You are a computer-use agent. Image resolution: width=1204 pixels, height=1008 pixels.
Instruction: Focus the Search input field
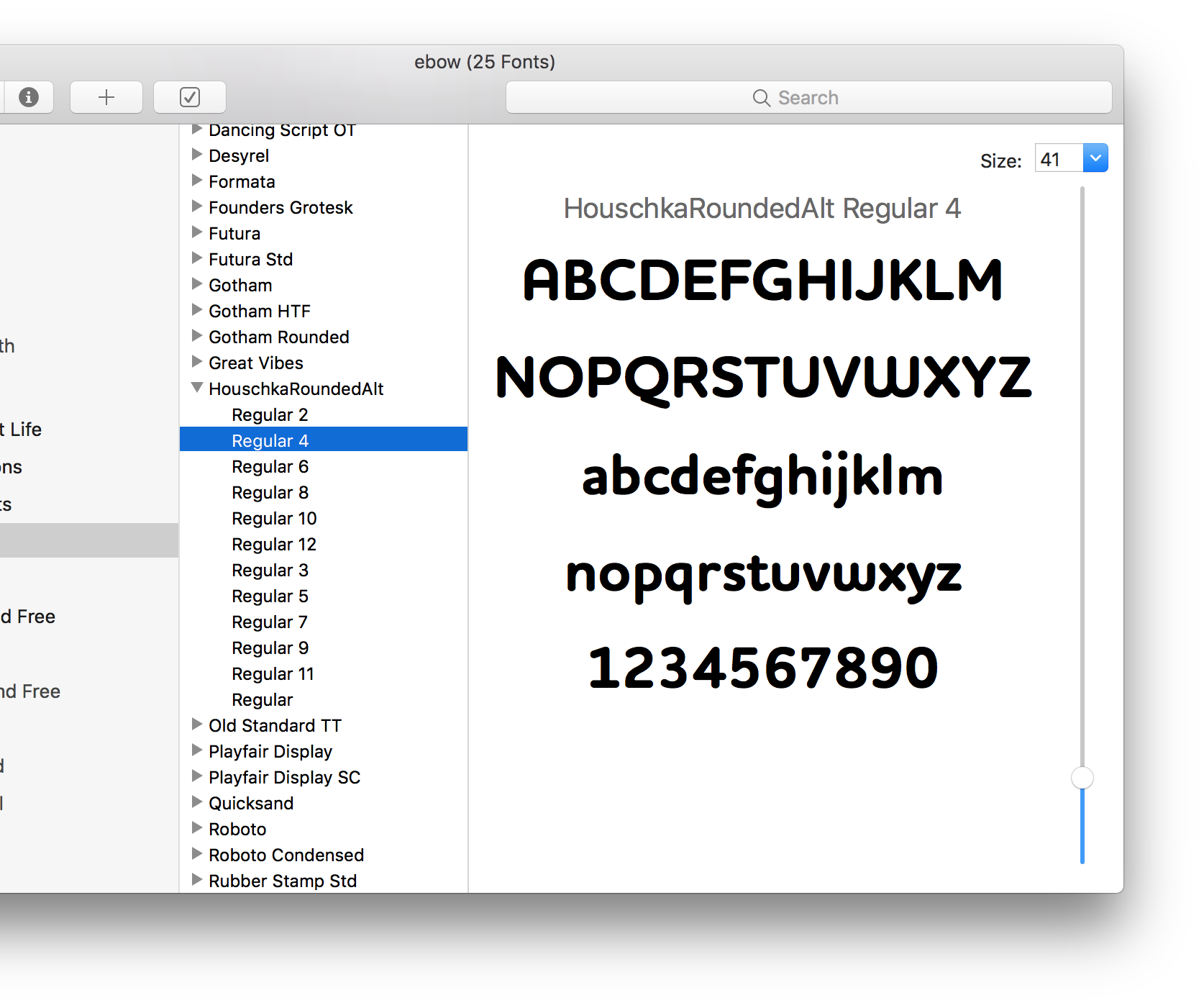[x=809, y=97]
